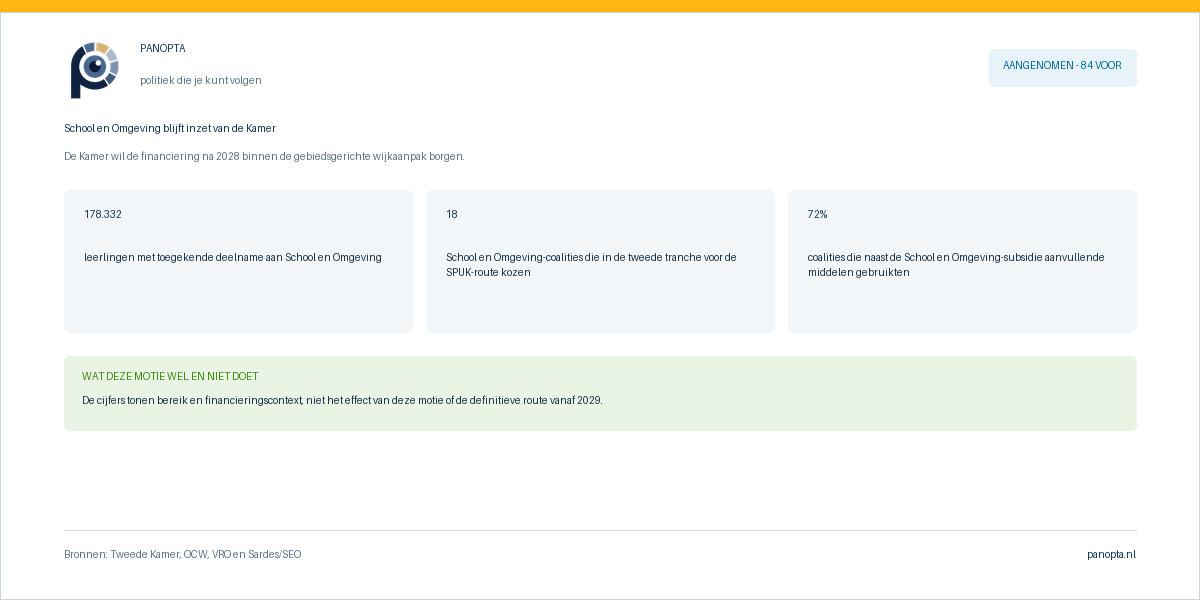This screenshot has width=1200, height=600.
Task: Click the SPUK-route coalities description text
Action: coord(591,264)
